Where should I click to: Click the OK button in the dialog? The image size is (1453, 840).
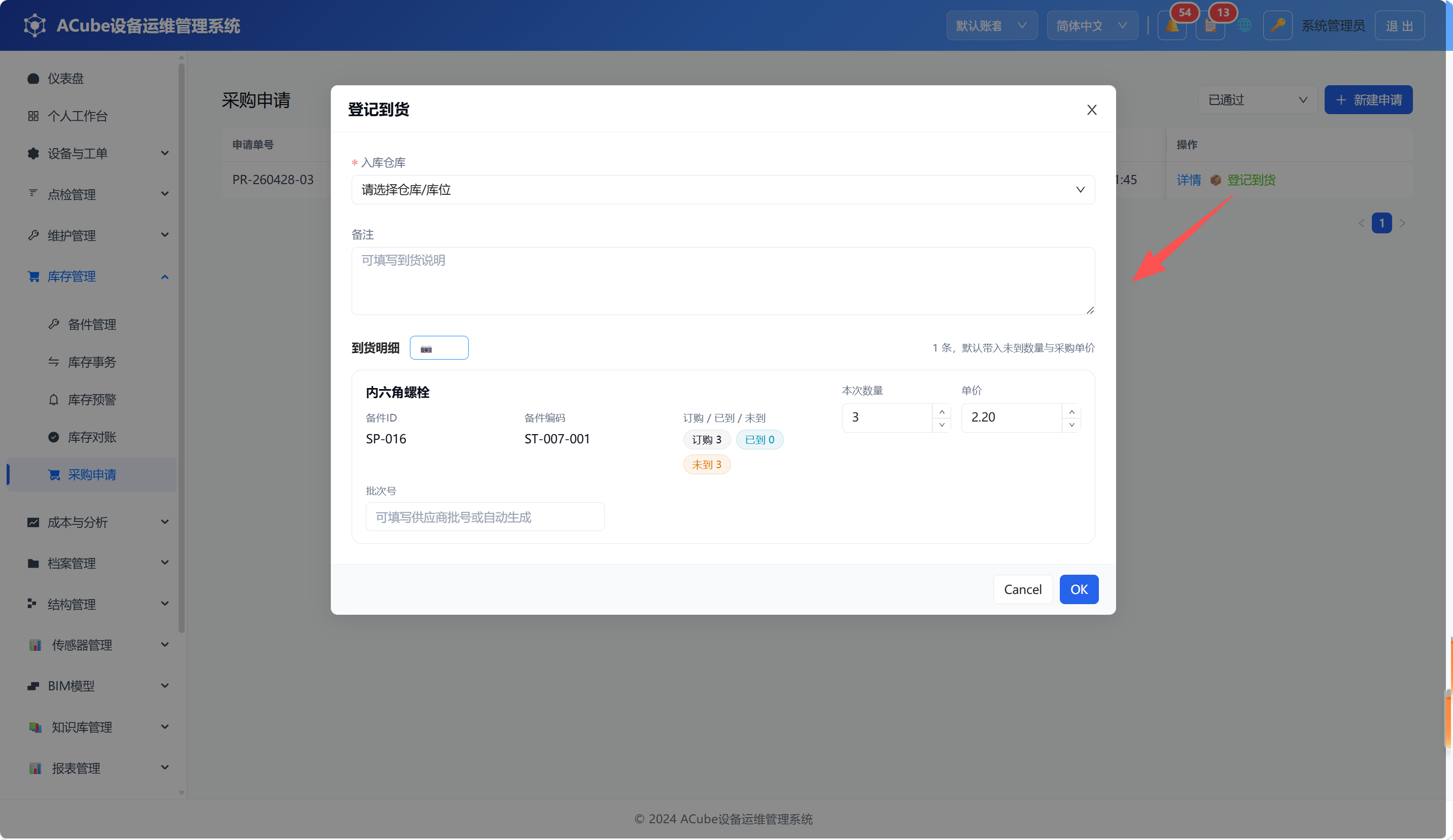pyautogui.click(x=1079, y=589)
